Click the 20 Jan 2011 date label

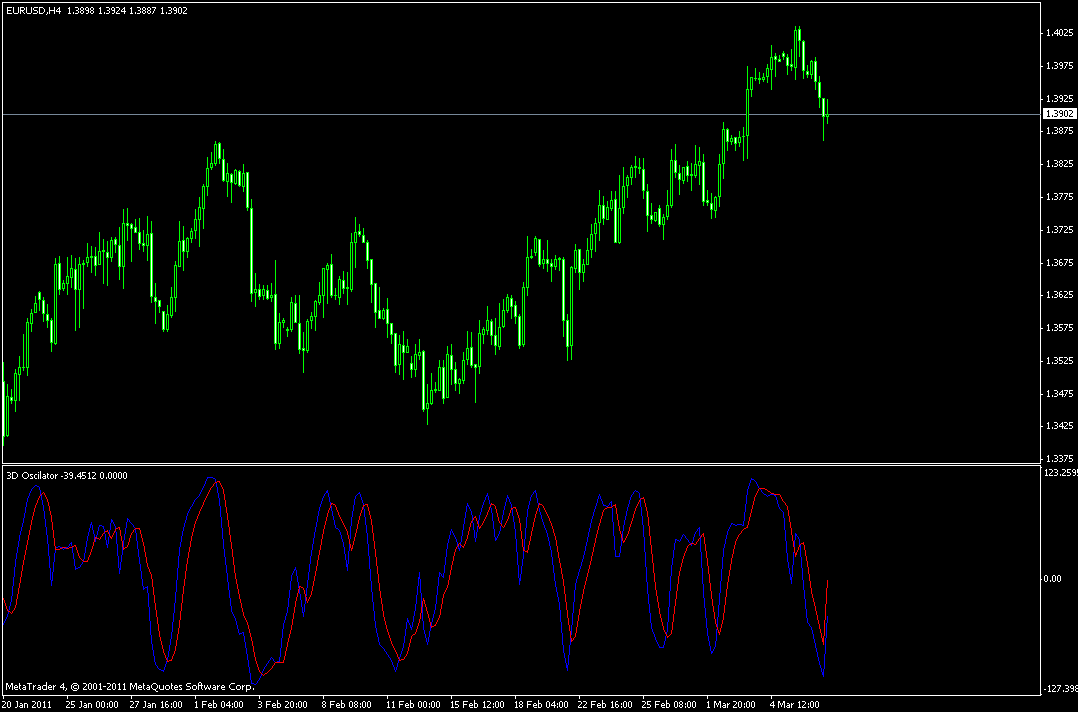click(28, 704)
